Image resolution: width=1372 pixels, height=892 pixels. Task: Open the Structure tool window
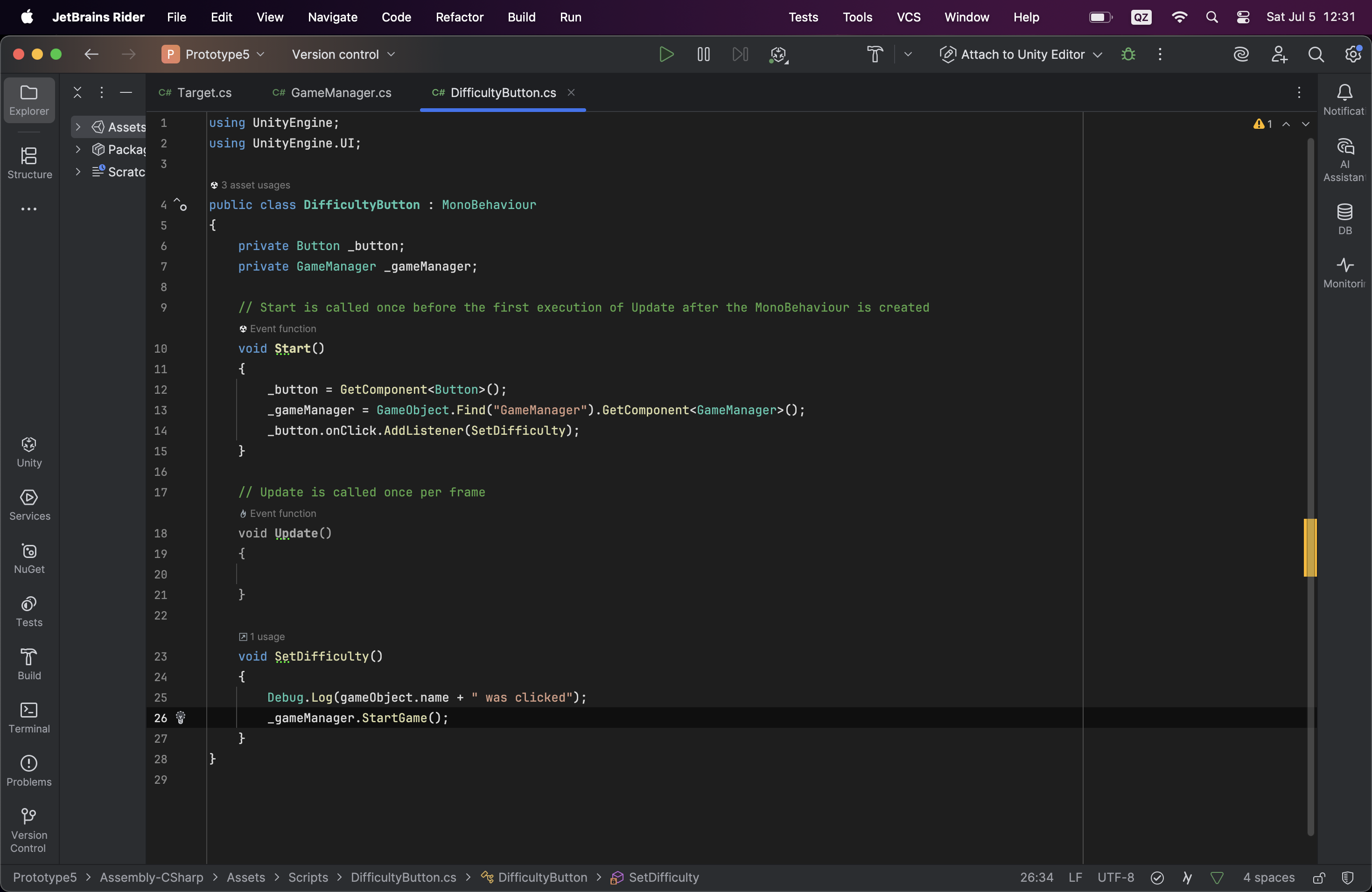click(29, 163)
